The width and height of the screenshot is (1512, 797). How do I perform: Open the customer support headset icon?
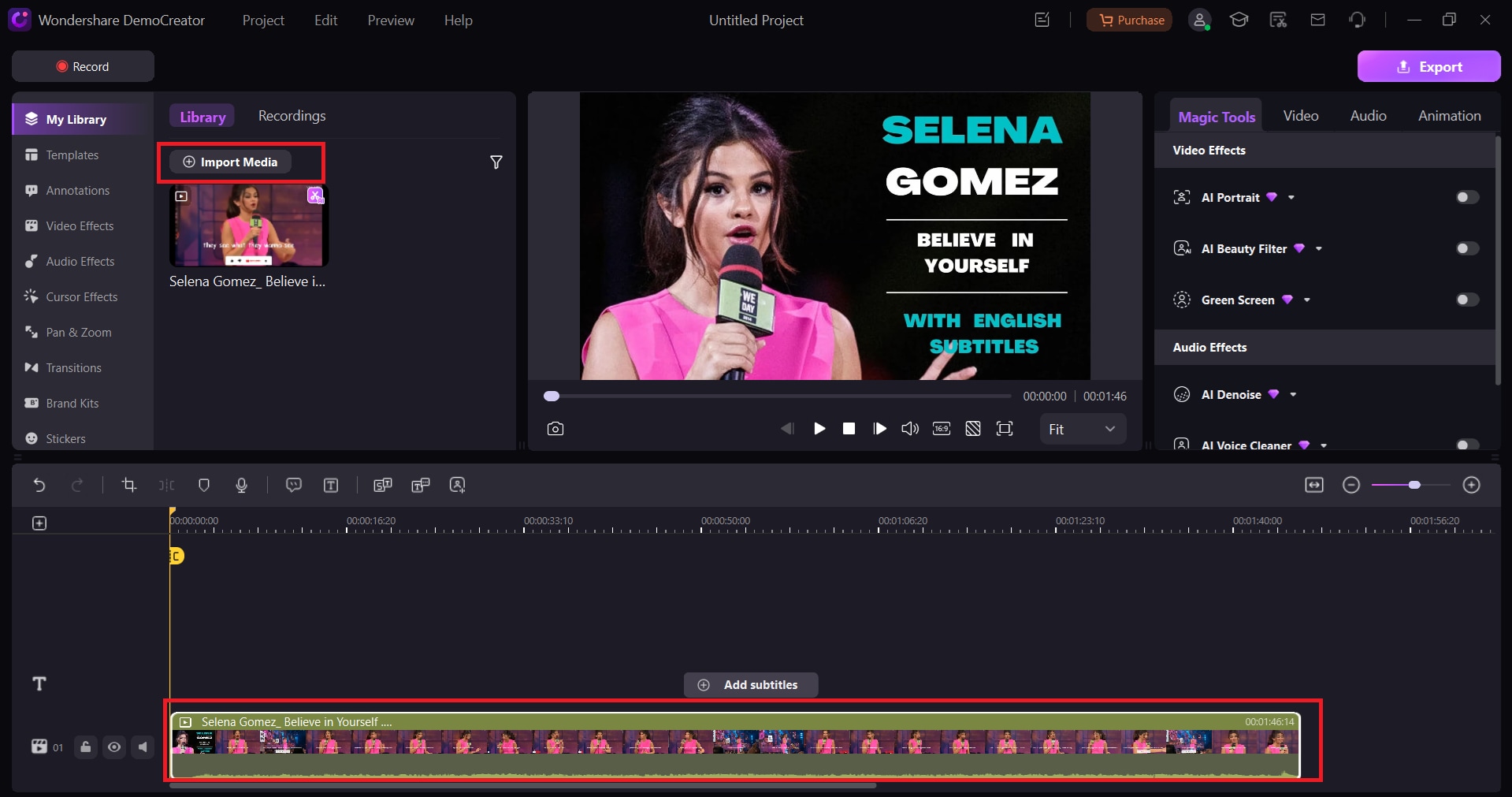[1357, 20]
